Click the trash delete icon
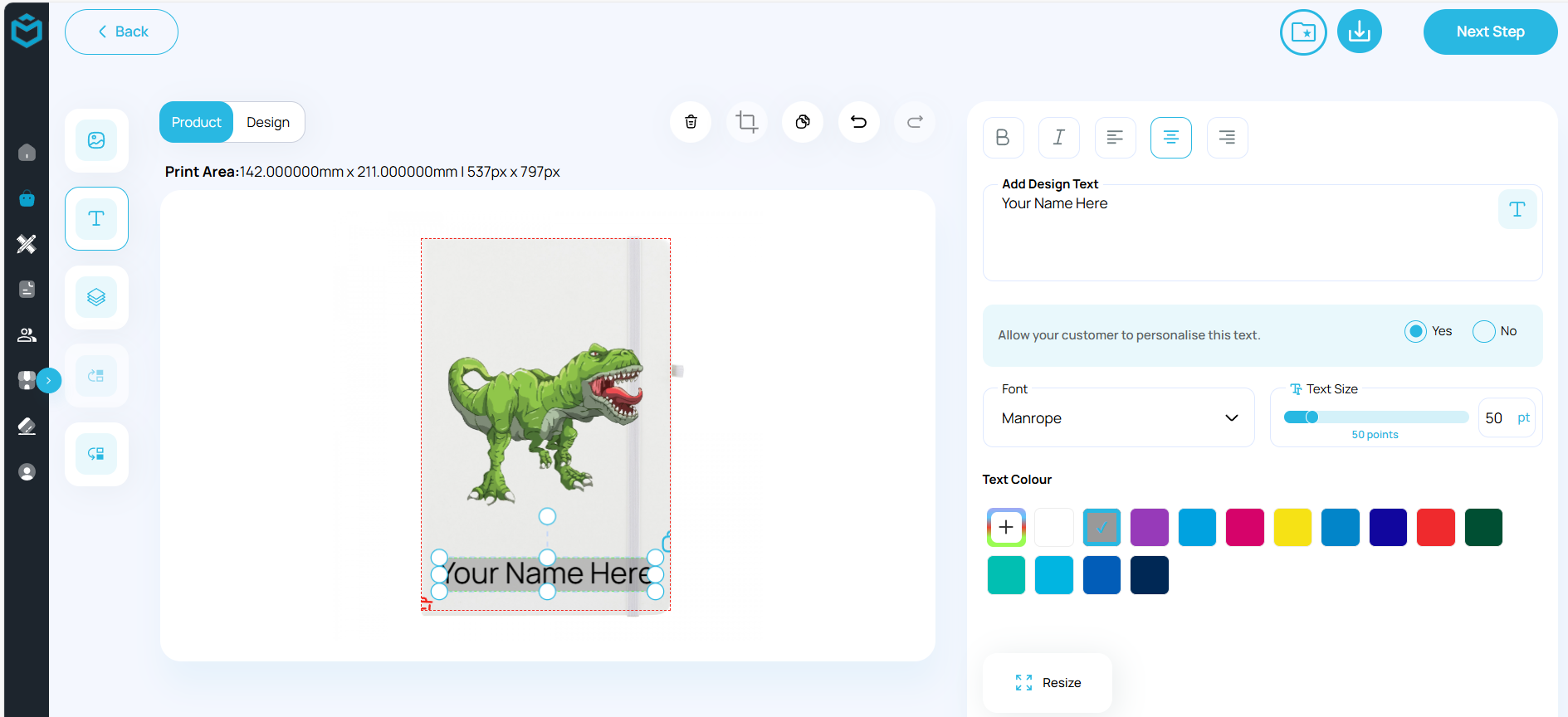 [691, 122]
